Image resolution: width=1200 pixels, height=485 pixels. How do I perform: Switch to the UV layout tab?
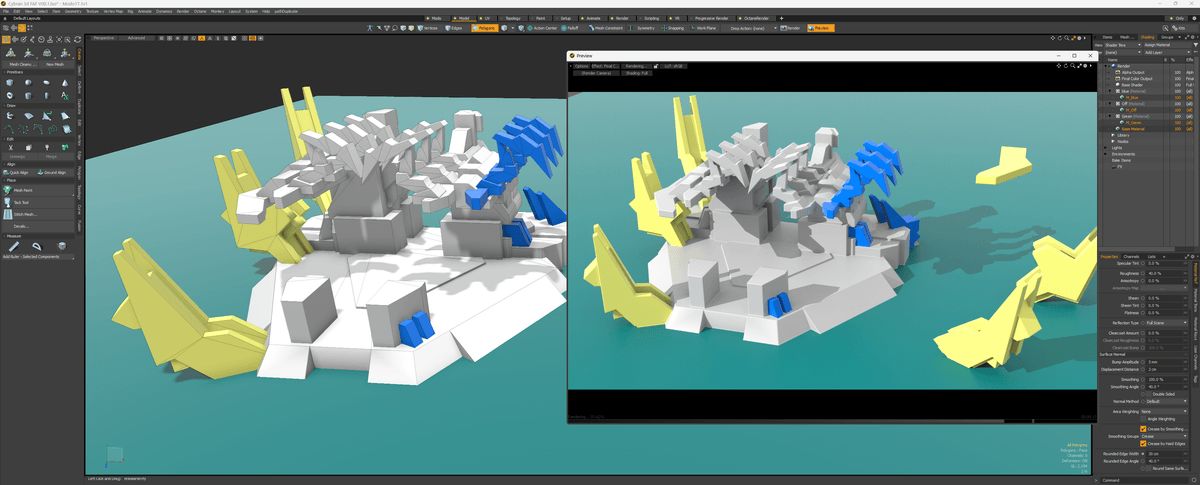pyautogui.click(x=486, y=18)
